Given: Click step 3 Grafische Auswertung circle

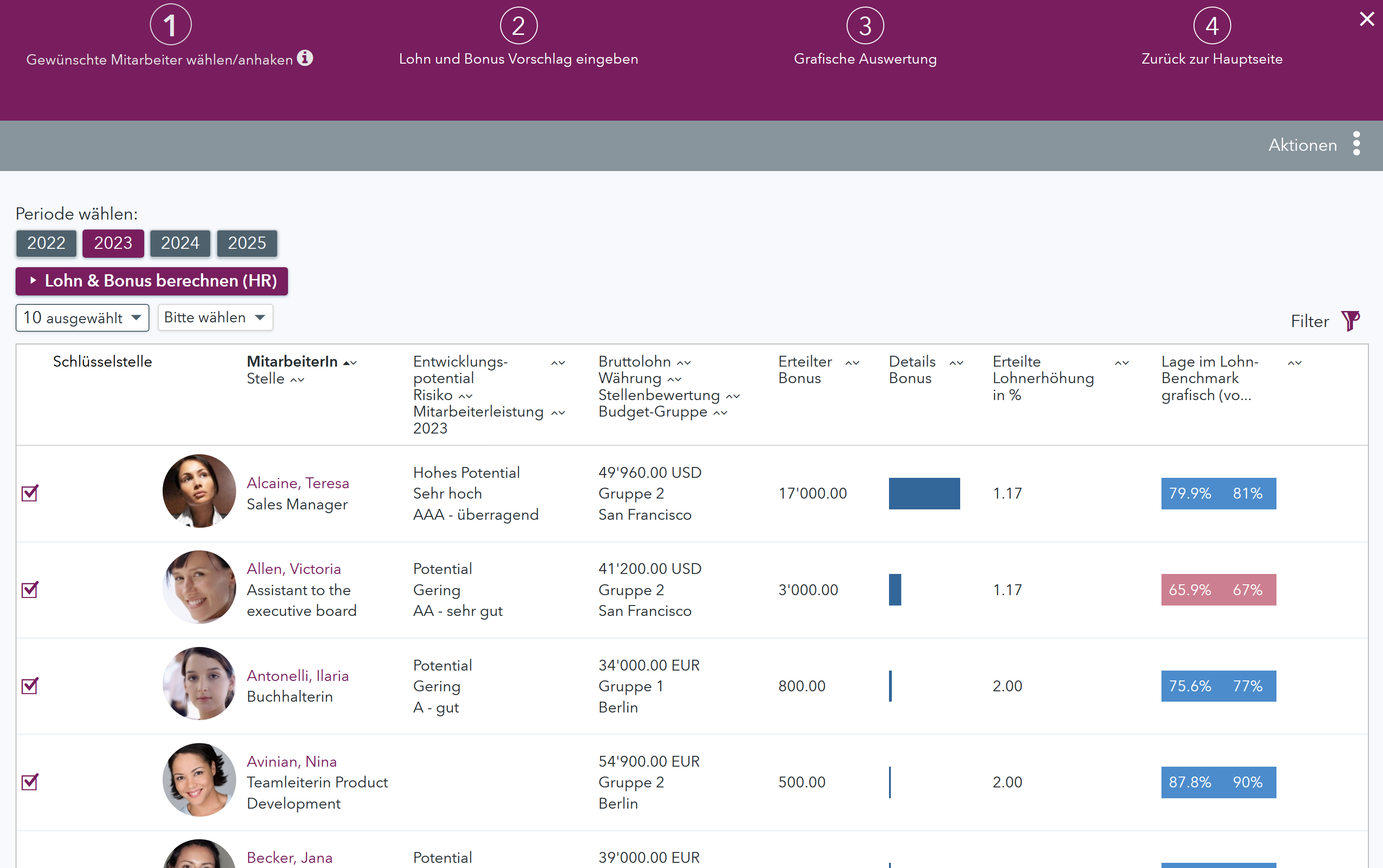Looking at the screenshot, I should (864, 26).
